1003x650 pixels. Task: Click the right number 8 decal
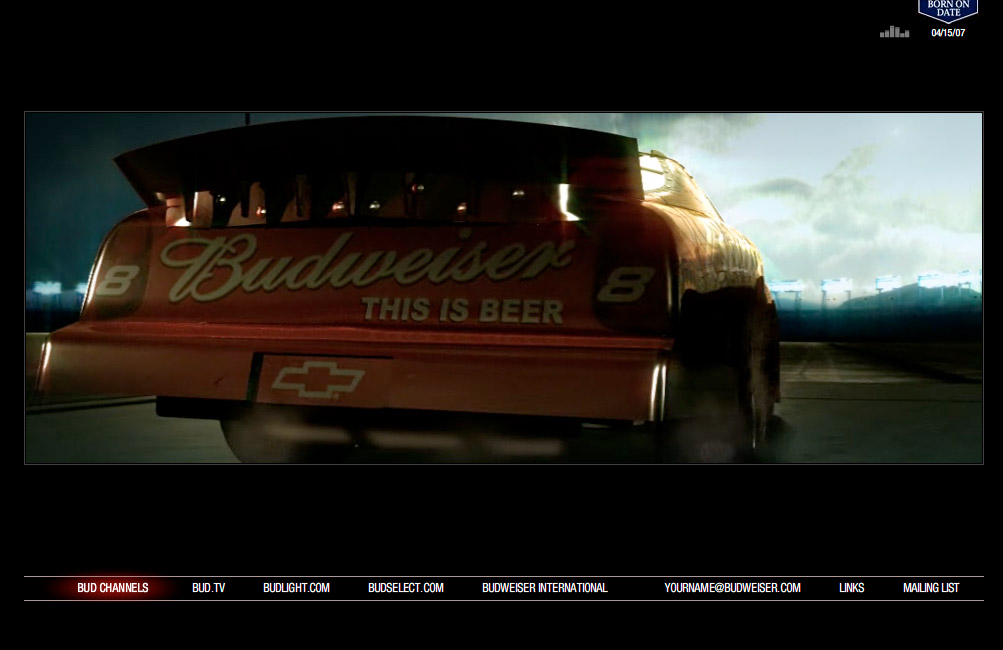tap(626, 283)
